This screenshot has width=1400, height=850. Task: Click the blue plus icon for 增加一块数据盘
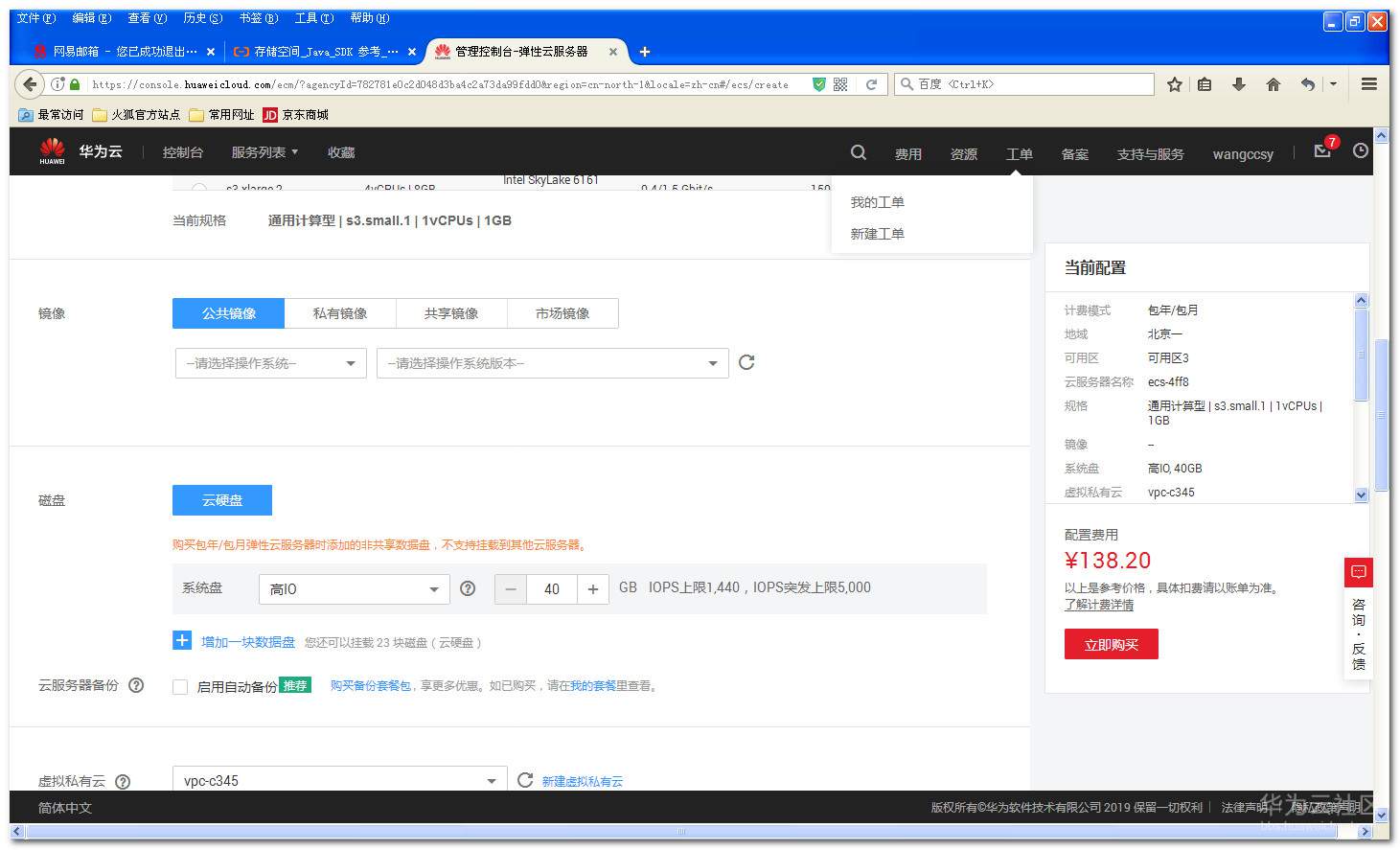[x=182, y=640]
